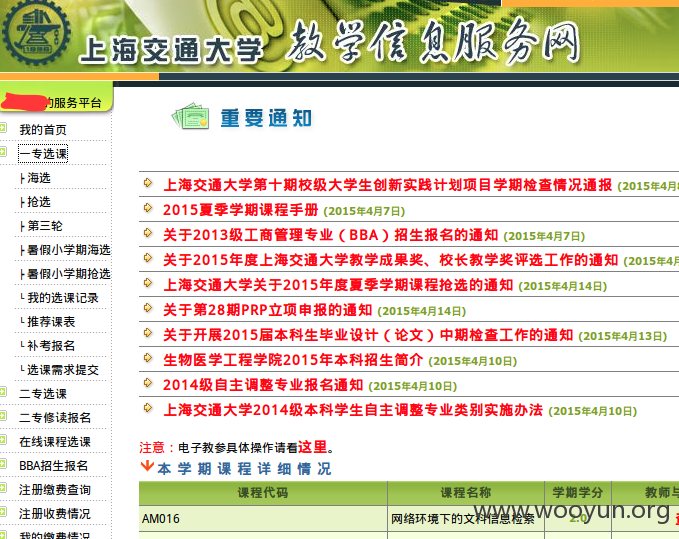Open BBA招生报名 sidebar item
This screenshot has height=539, width=679.
(54, 466)
